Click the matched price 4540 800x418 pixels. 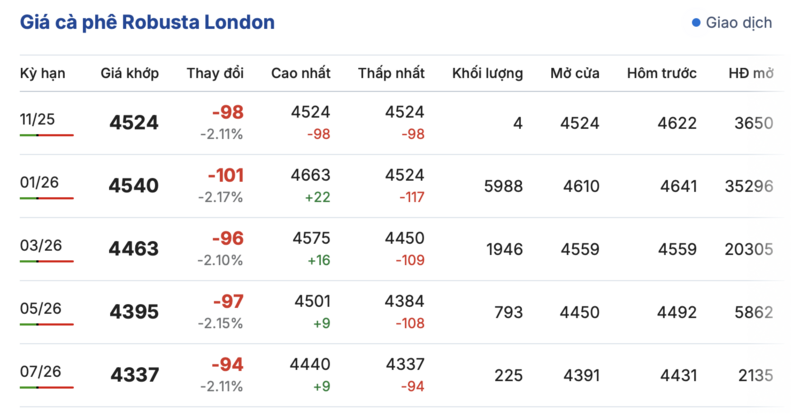[134, 186]
